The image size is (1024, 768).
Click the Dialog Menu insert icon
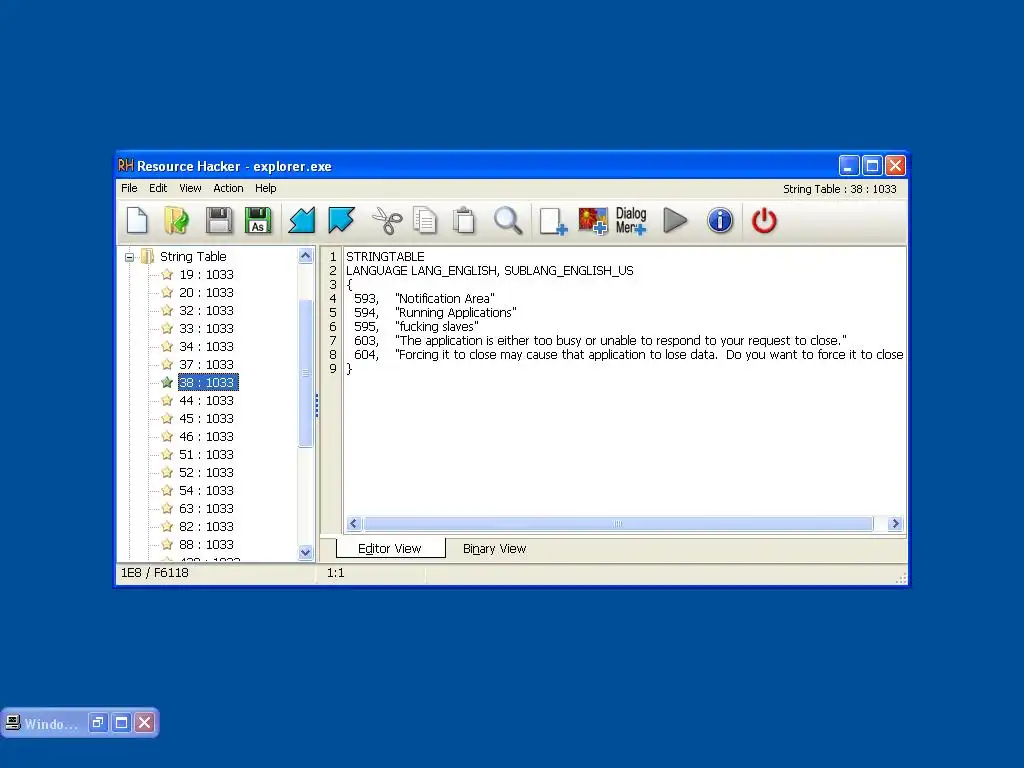631,221
